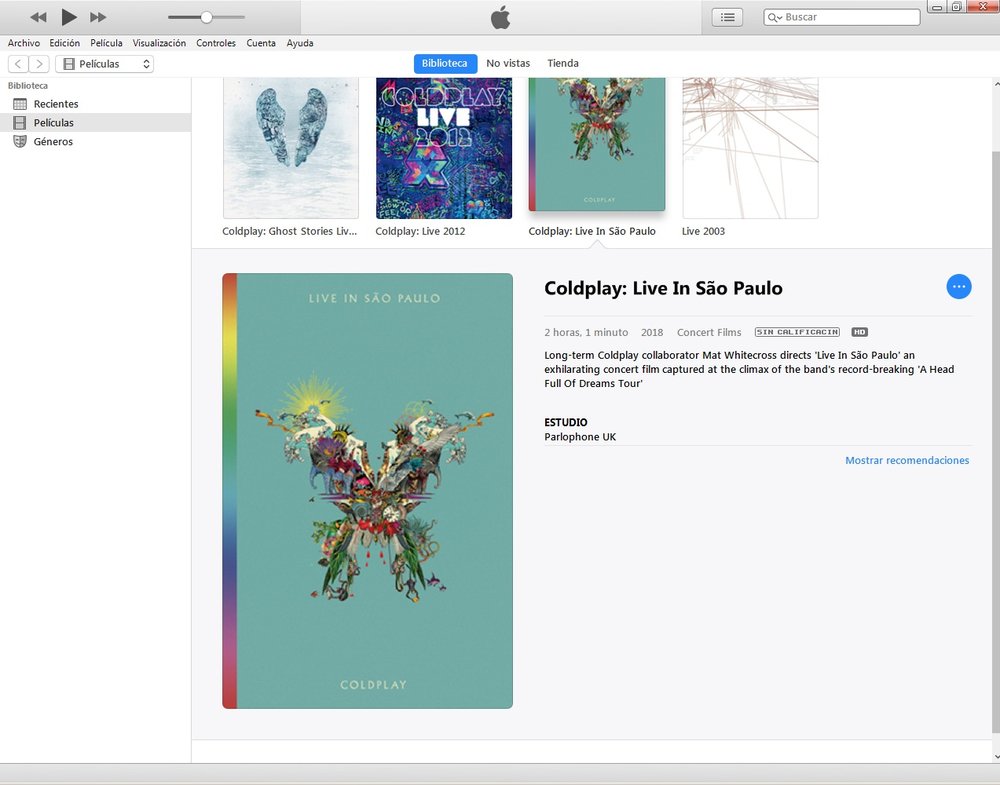Start playback with the Play button
The image size is (1000, 785).
point(68,17)
